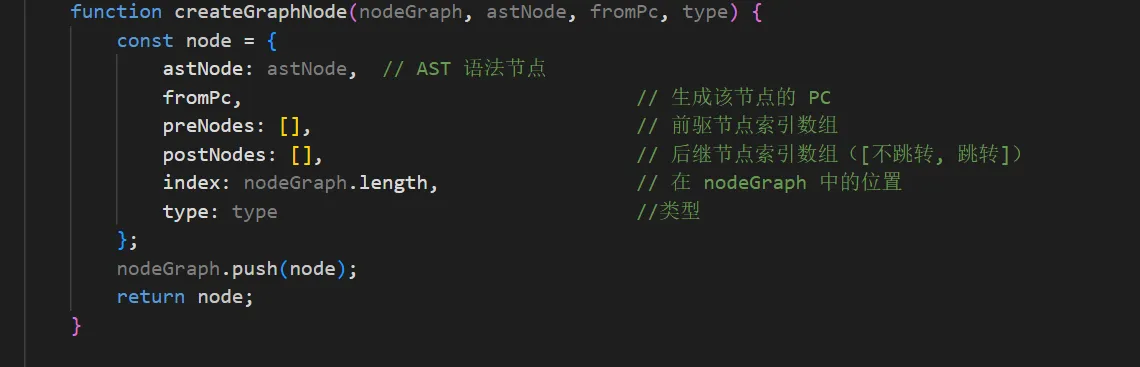Click the postNodes property key
The image size is (1140, 367).
tap(214, 155)
